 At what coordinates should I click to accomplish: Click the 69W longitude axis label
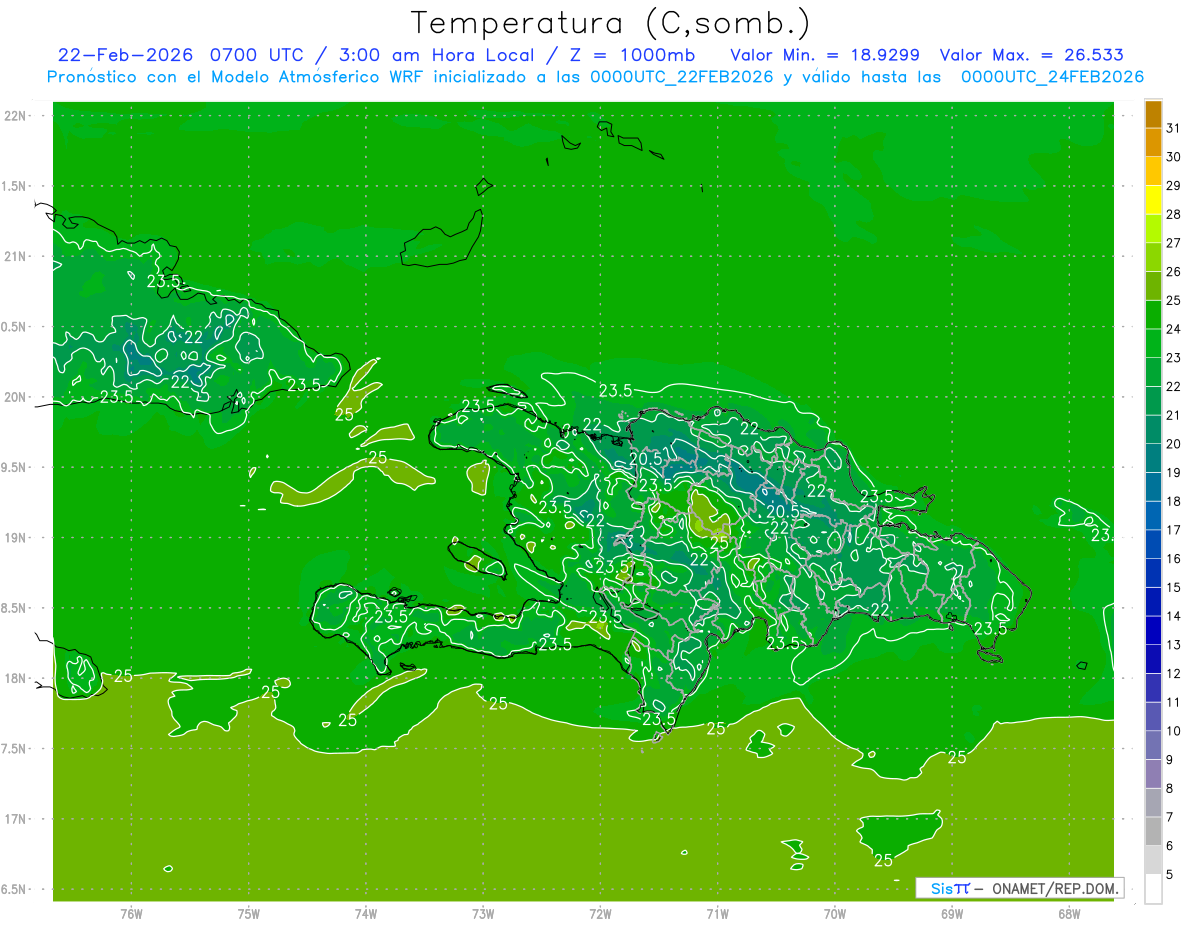952,914
